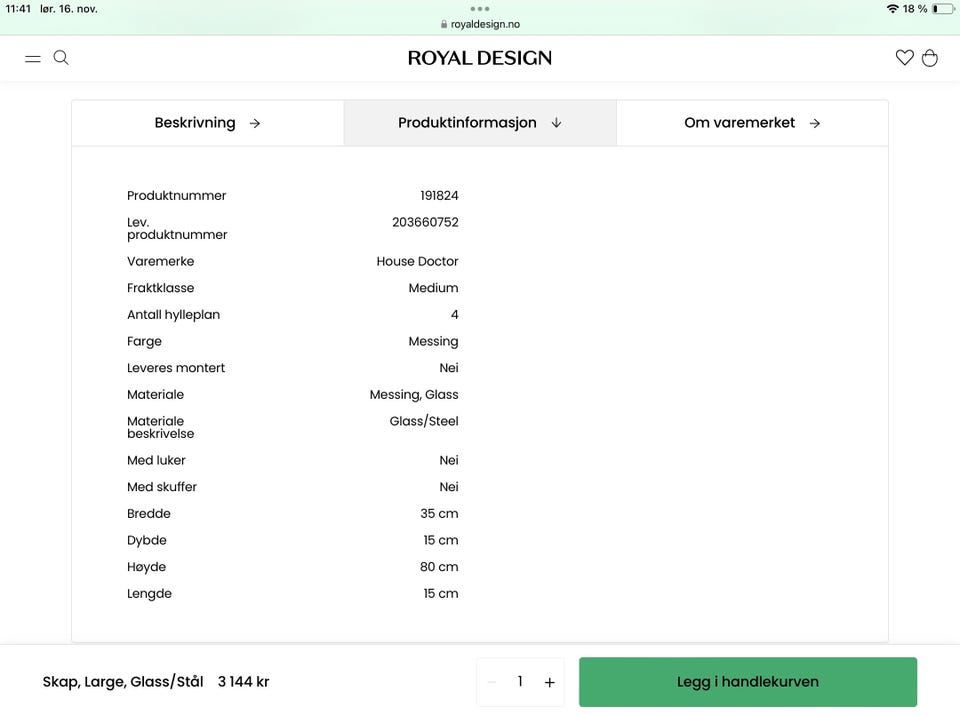960x715 pixels.
Task: Click the Glass/Steel value
Action: coord(424,421)
